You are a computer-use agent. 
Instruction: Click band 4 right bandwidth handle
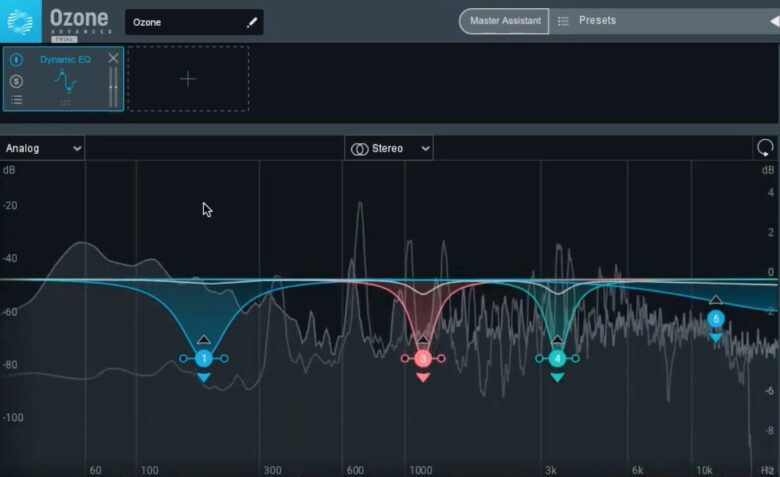[575, 358]
